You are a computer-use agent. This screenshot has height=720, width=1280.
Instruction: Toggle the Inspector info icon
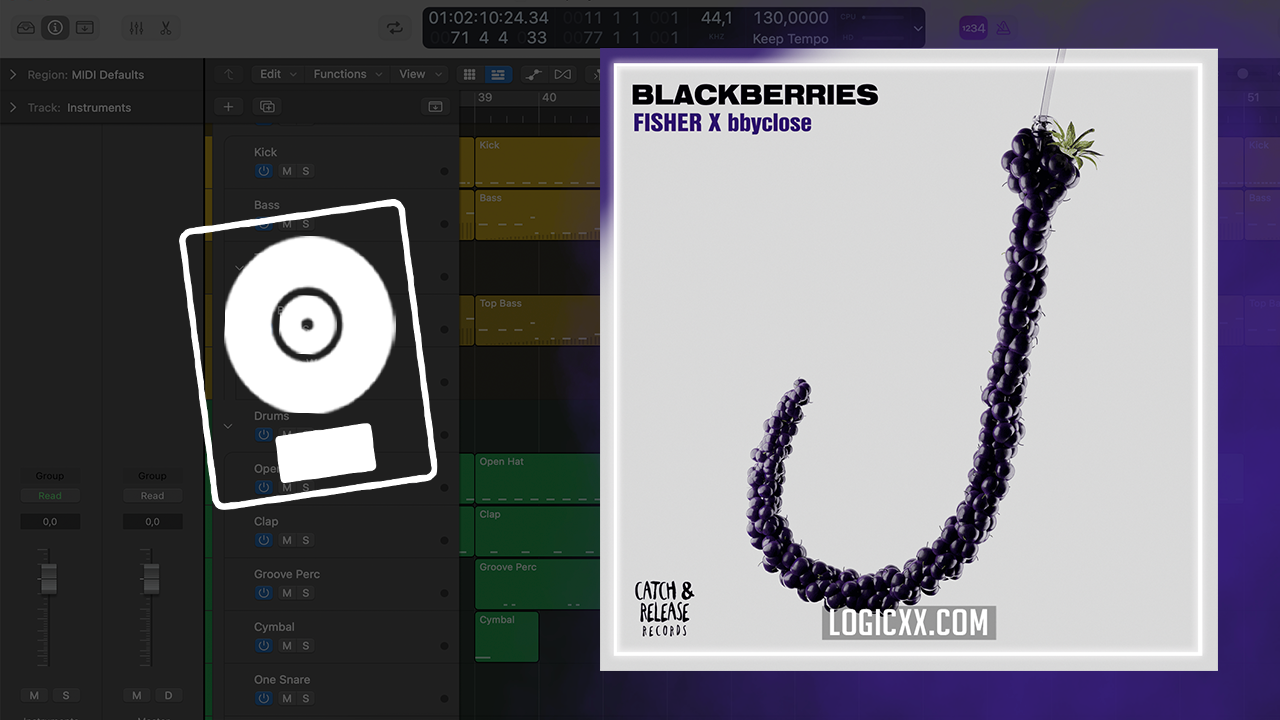[55, 28]
